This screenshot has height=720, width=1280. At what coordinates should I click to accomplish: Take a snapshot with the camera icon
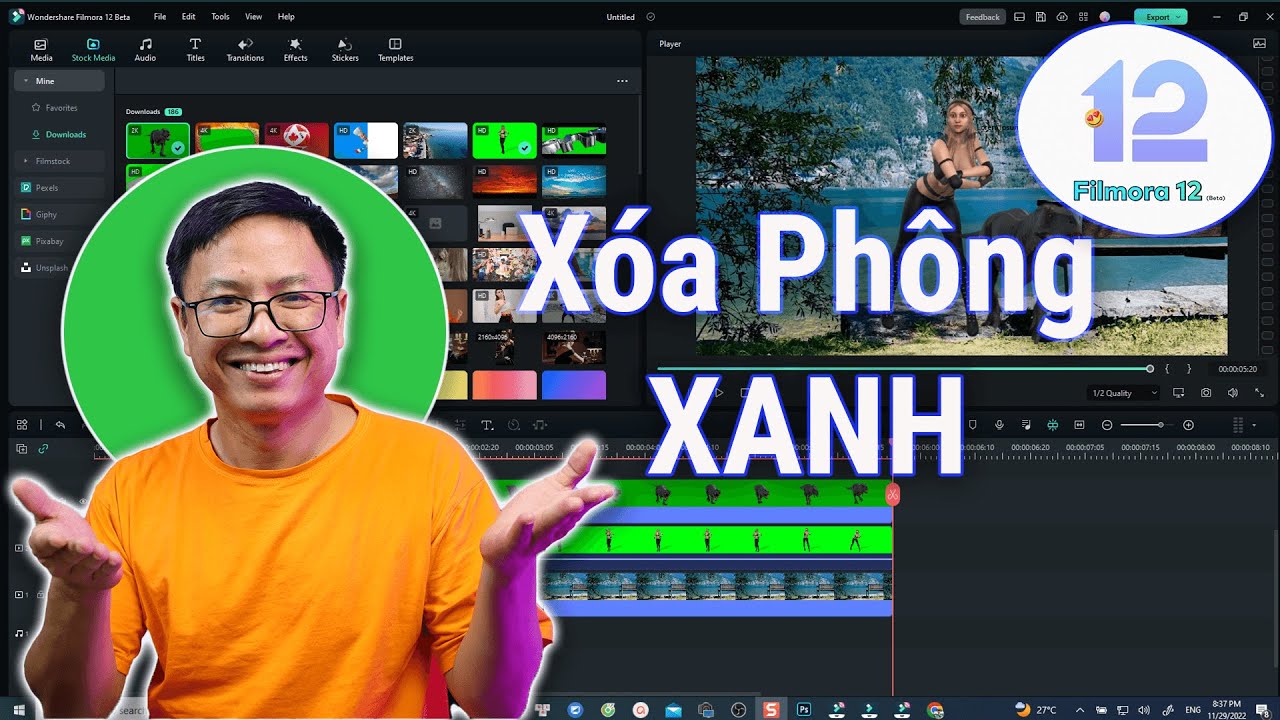click(x=1206, y=393)
